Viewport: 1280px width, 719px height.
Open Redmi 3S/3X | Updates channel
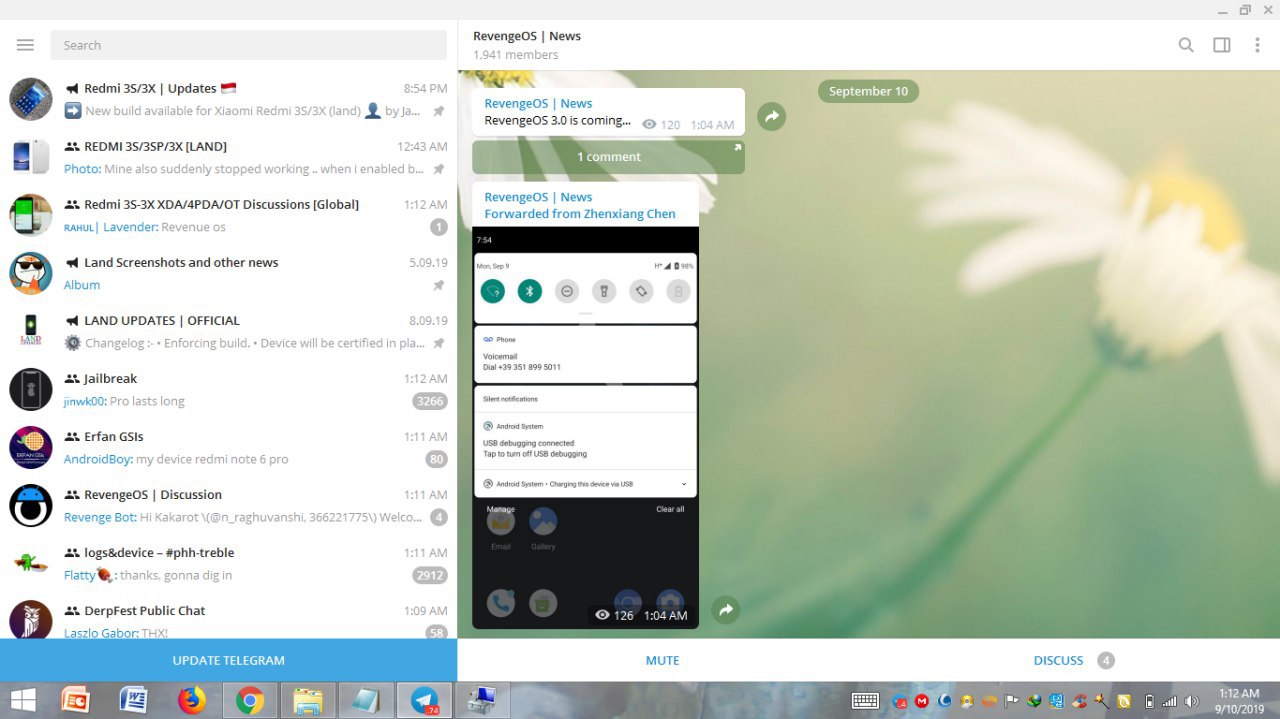pos(228,99)
